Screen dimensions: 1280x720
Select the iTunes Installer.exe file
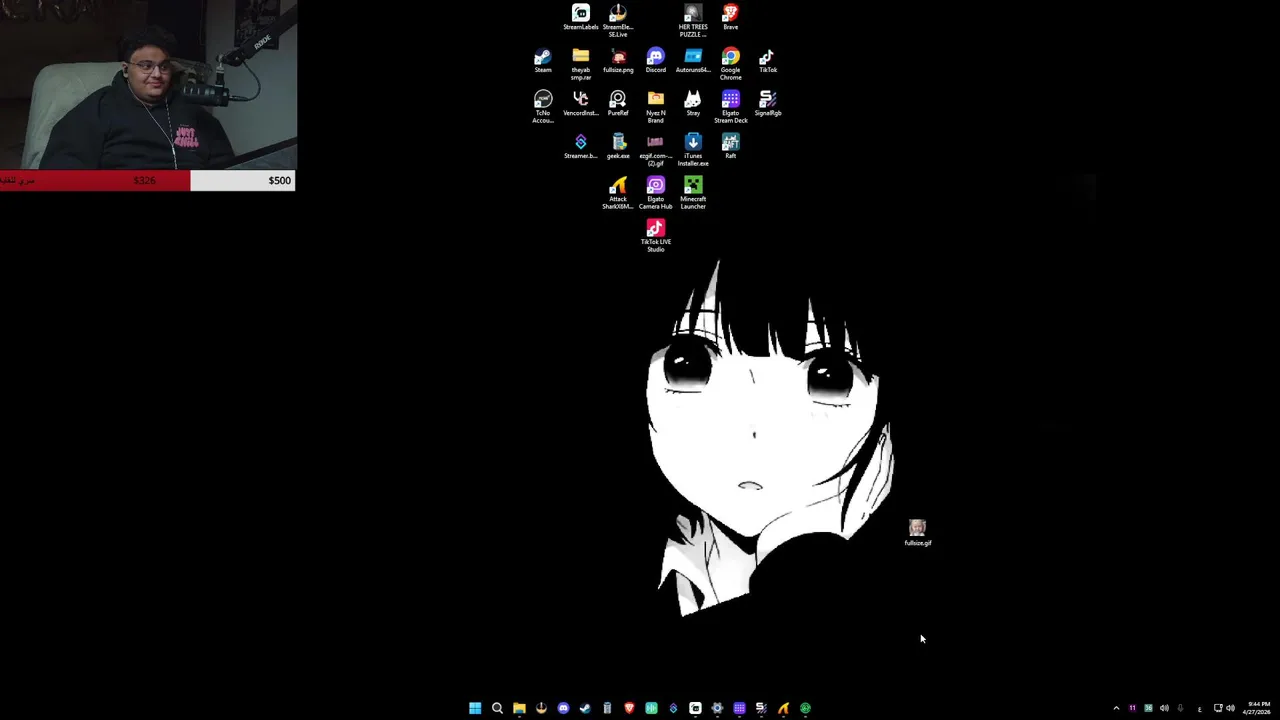693,150
